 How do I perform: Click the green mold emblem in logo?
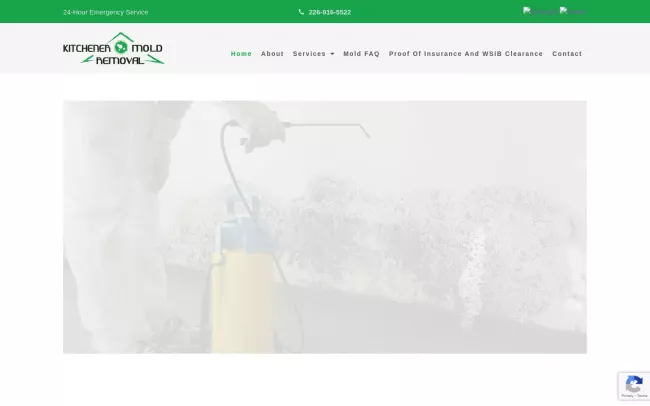[x=119, y=48]
